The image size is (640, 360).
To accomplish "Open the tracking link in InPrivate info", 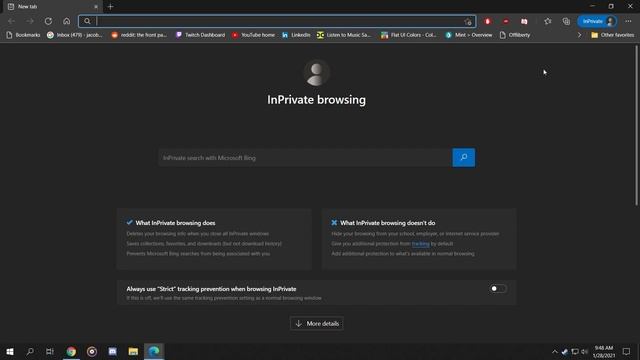I will click(x=420, y=244).
